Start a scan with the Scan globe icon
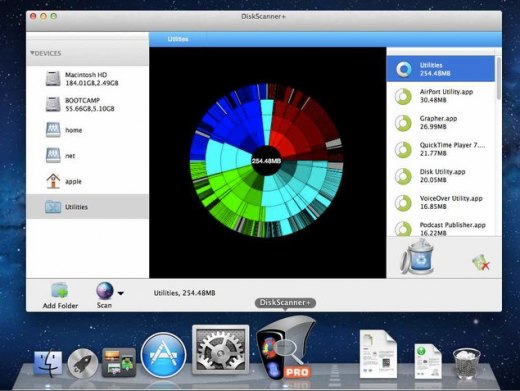The height and width of the screenshot is (391, 520). [105, 290]
